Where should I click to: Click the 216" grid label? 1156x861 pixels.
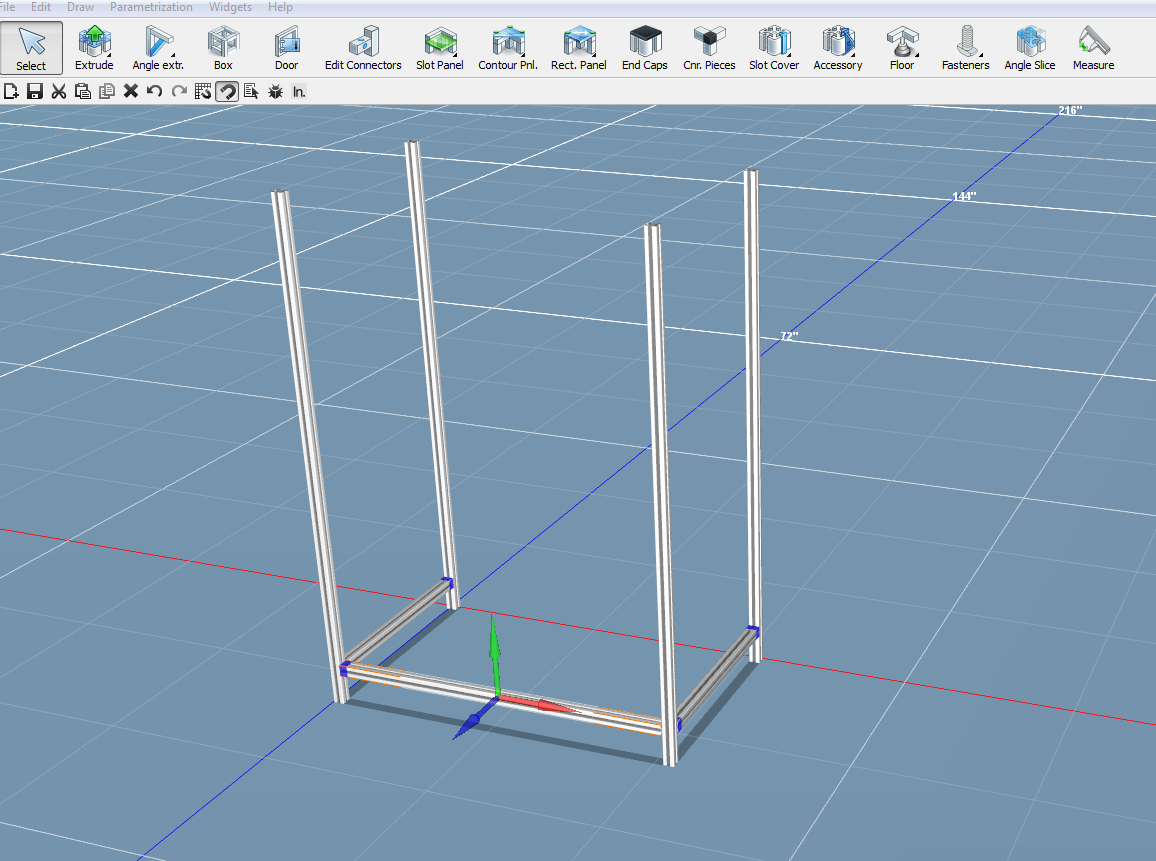1070,110
